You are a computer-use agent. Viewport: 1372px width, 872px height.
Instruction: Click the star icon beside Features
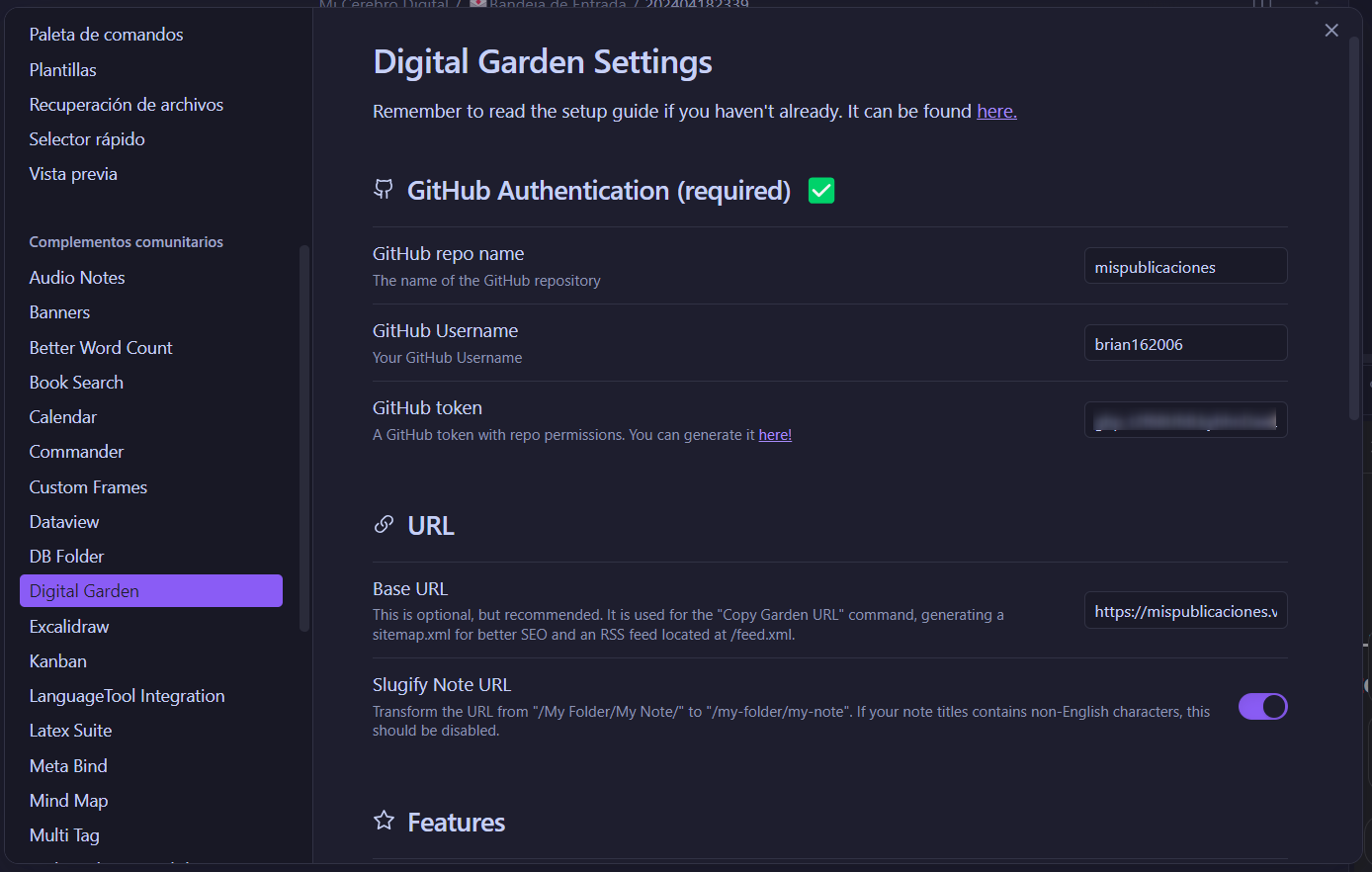pos(384,821)
